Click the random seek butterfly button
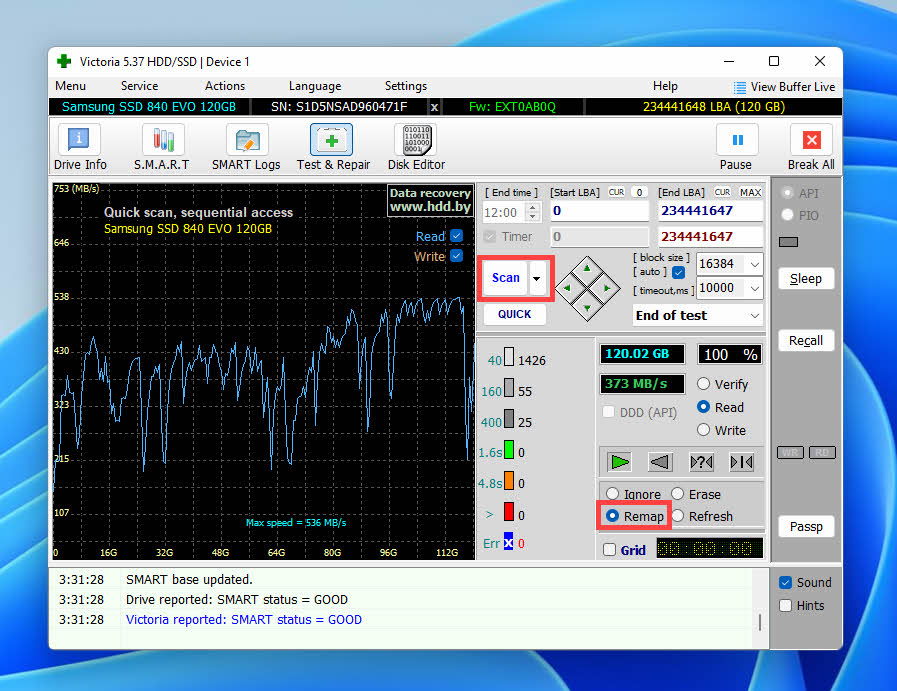The height and width of the screenshot is (691, 897). pyautogui.click(x=701, y=462)
